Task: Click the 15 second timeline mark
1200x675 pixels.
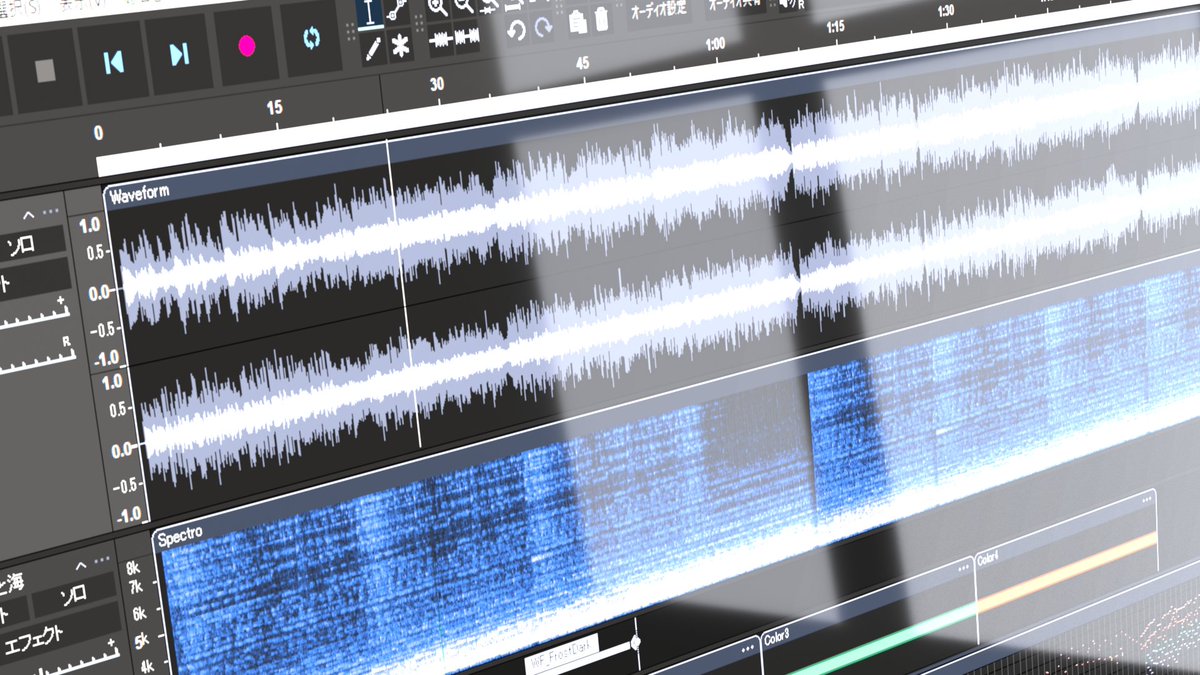Action: 274,108
